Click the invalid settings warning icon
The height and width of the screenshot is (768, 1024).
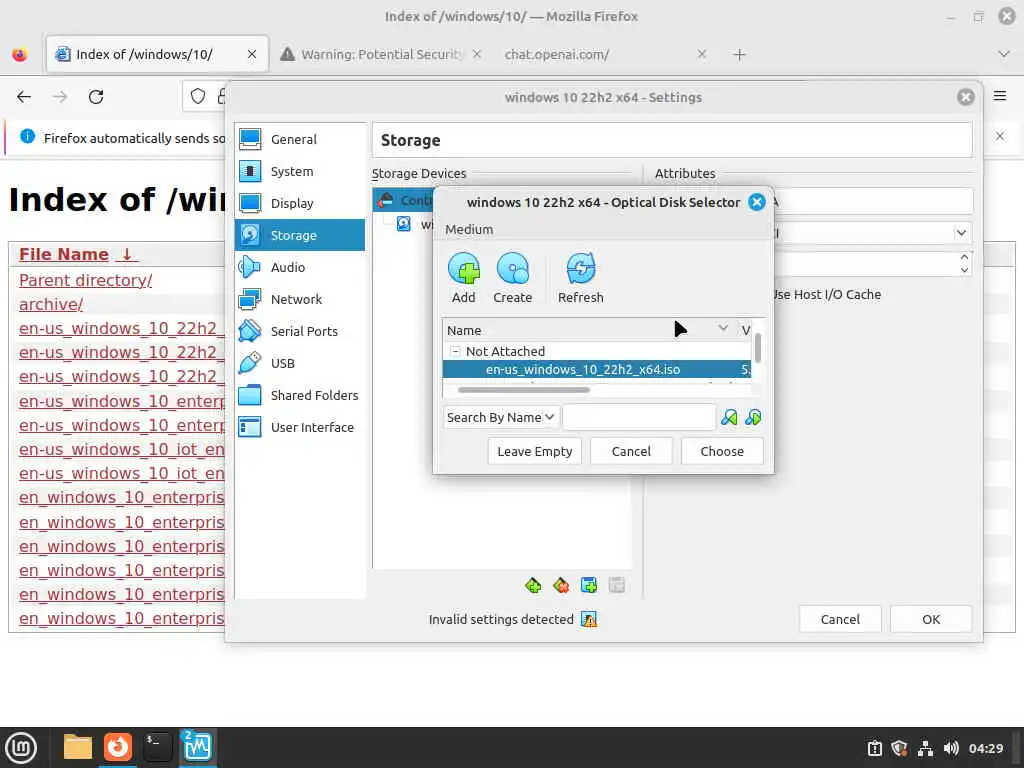589,619
